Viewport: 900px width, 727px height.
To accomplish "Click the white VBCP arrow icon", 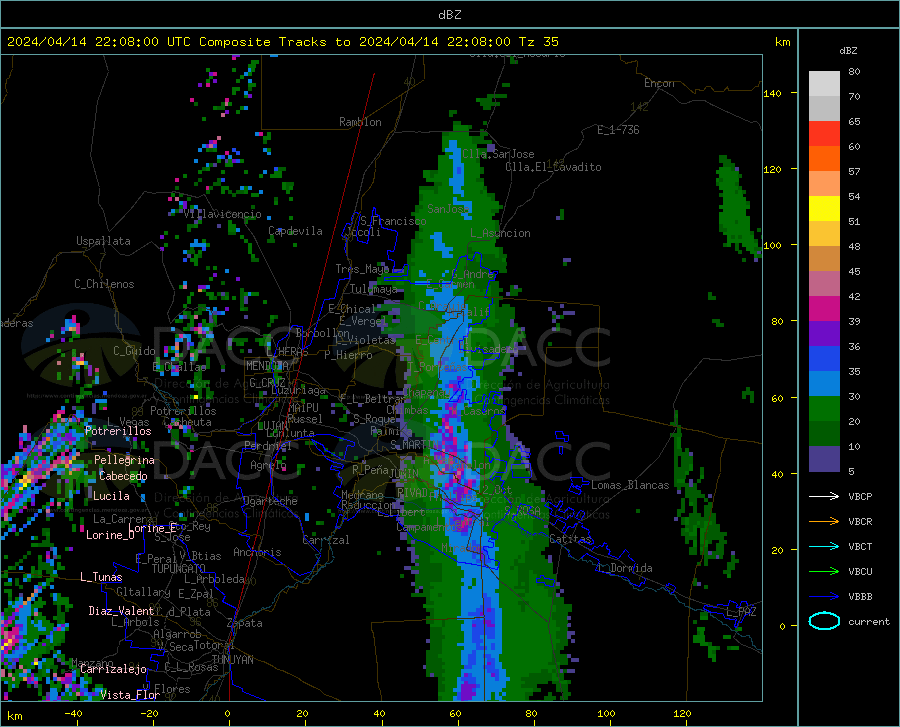I will coord(824,496).
